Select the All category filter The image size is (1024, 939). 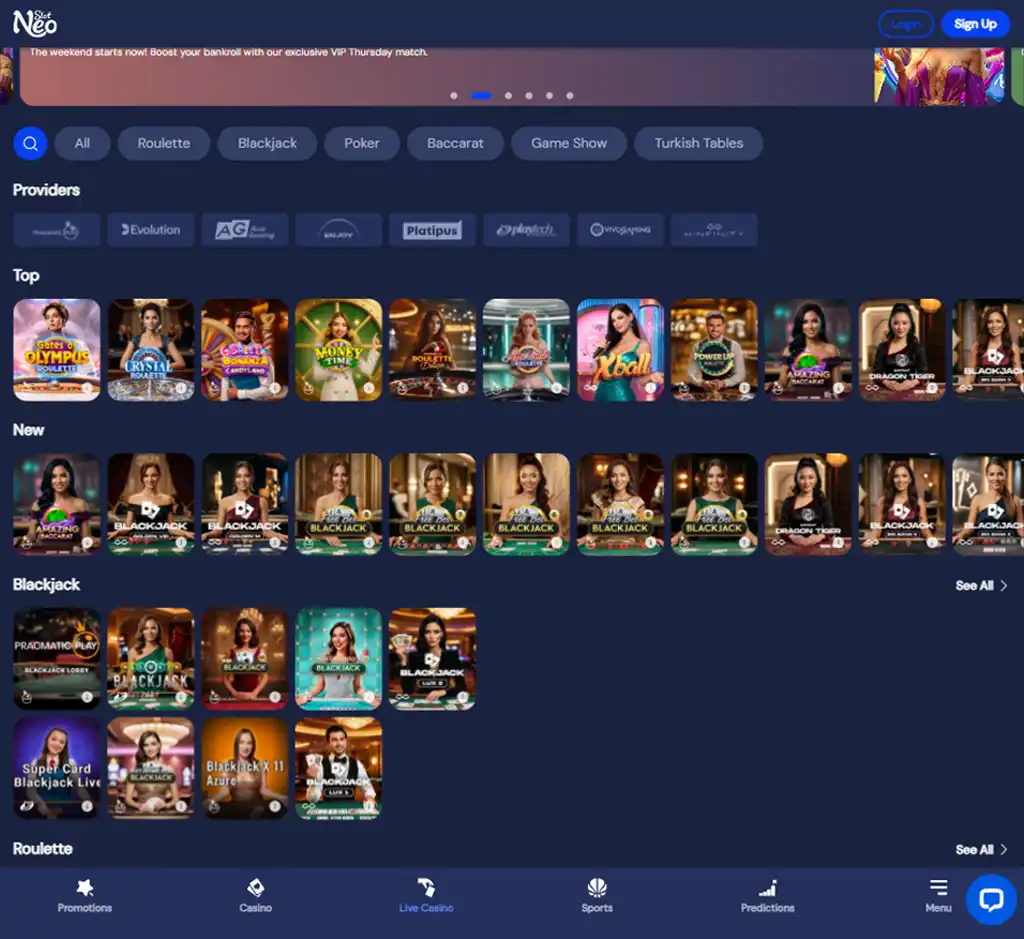coord(82,143)
